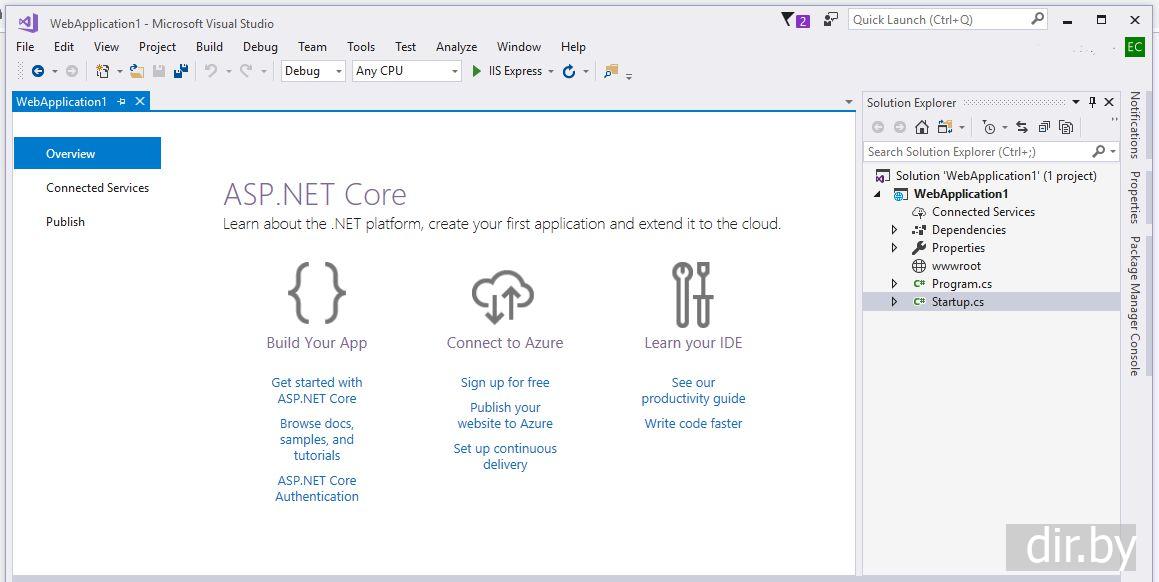Toggle pin on WebApplication1 document tab

coord(121,101)
